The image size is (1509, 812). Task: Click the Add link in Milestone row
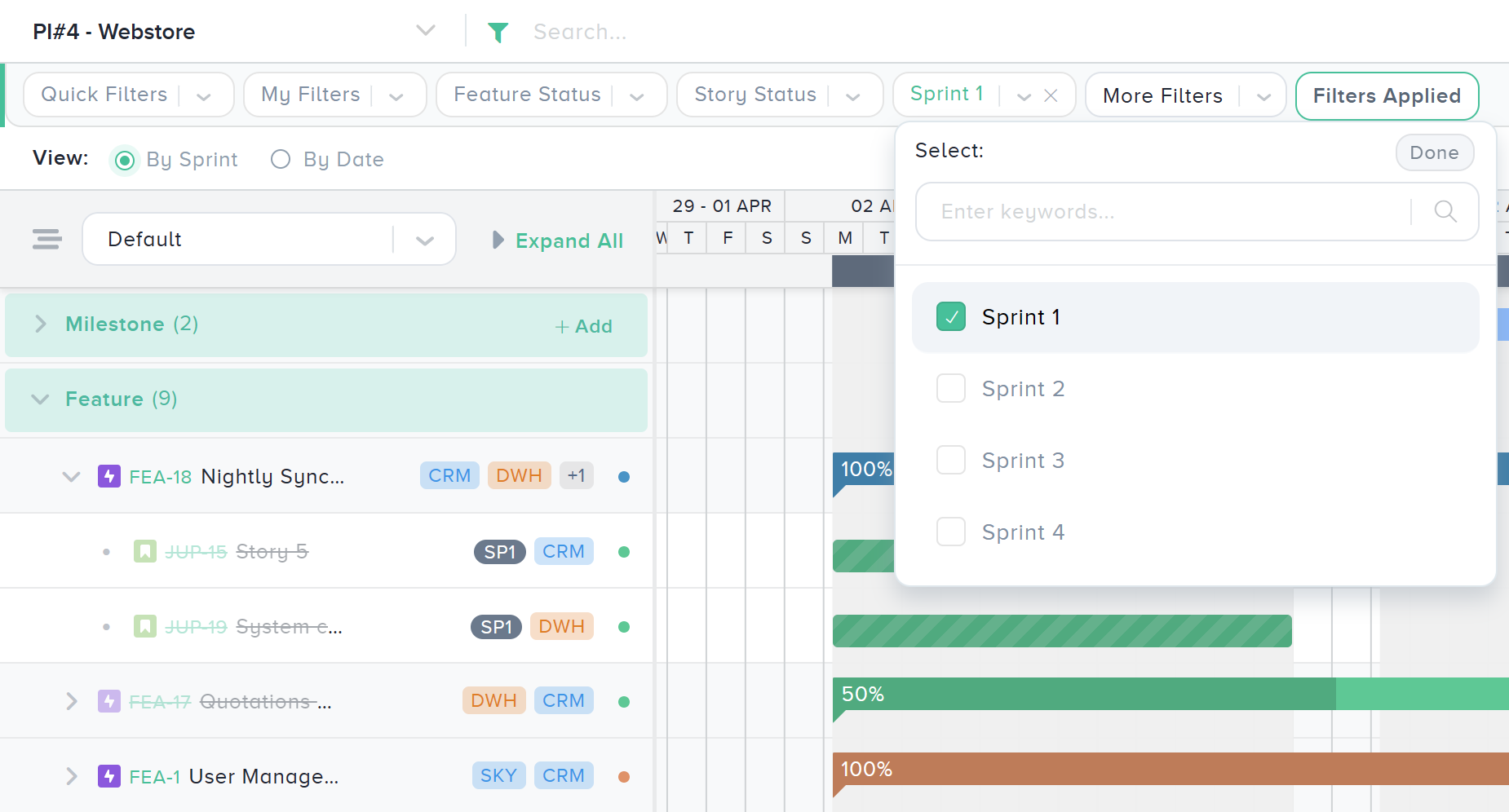coord(583,326)
